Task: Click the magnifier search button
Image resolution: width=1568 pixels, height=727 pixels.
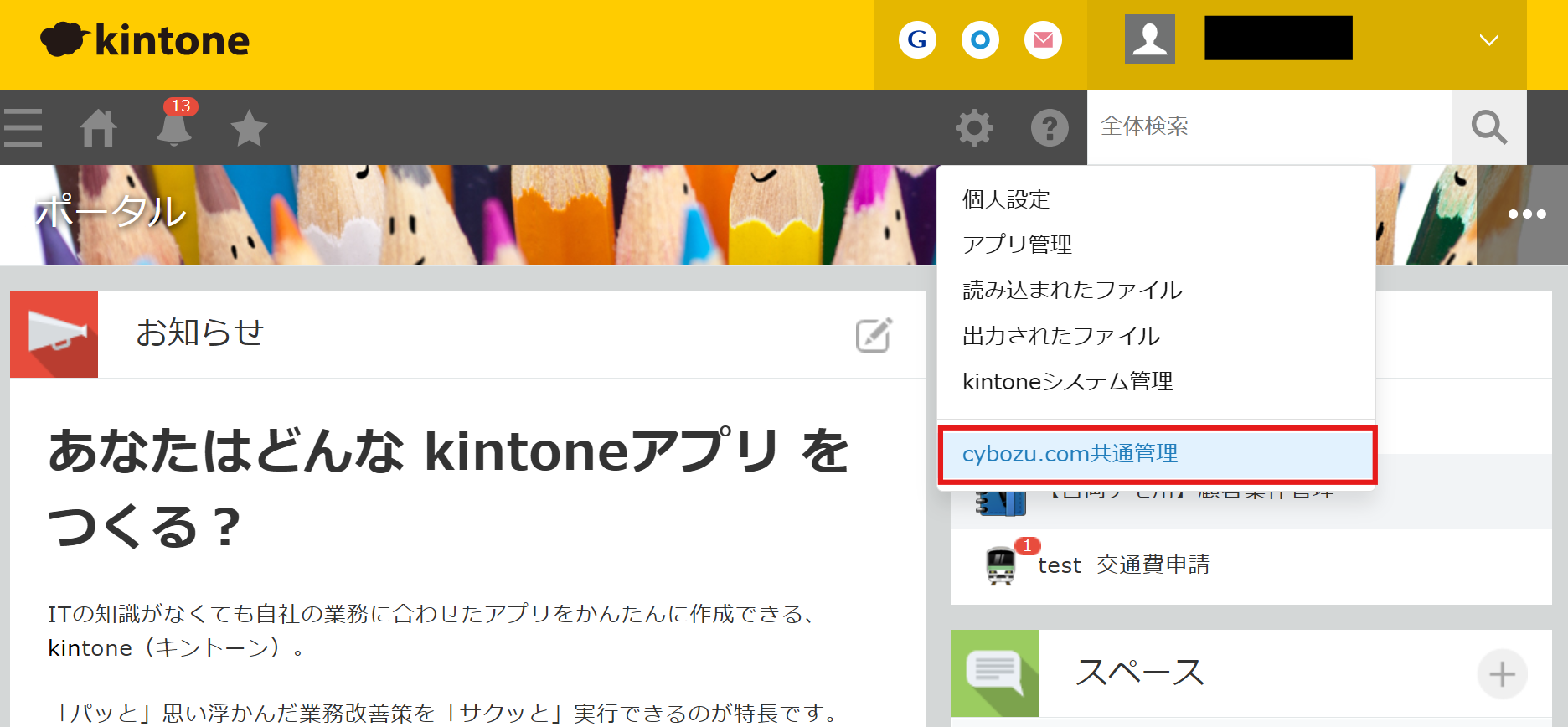Action: pyautogui.click(x=1489, y=127)
